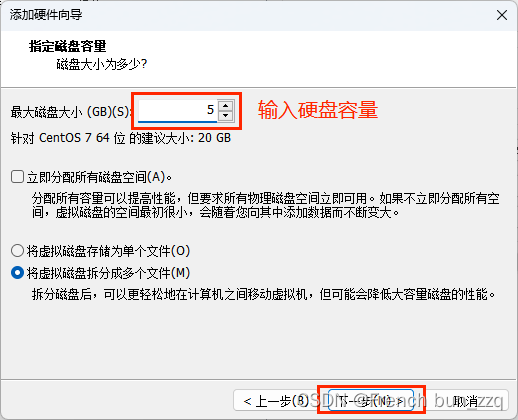
Task: Click the 指定磁盘容量 heading
Action: [x=68, y=46]
